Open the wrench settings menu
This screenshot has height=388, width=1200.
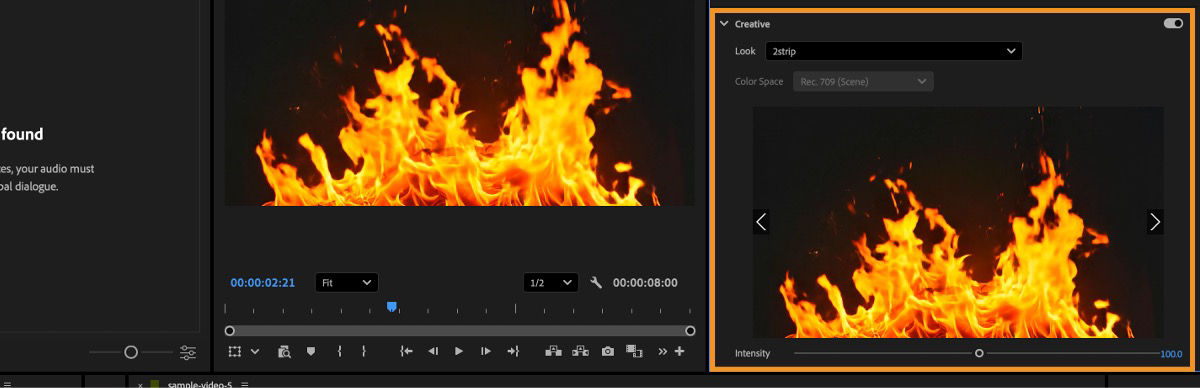tap(597, 283)
